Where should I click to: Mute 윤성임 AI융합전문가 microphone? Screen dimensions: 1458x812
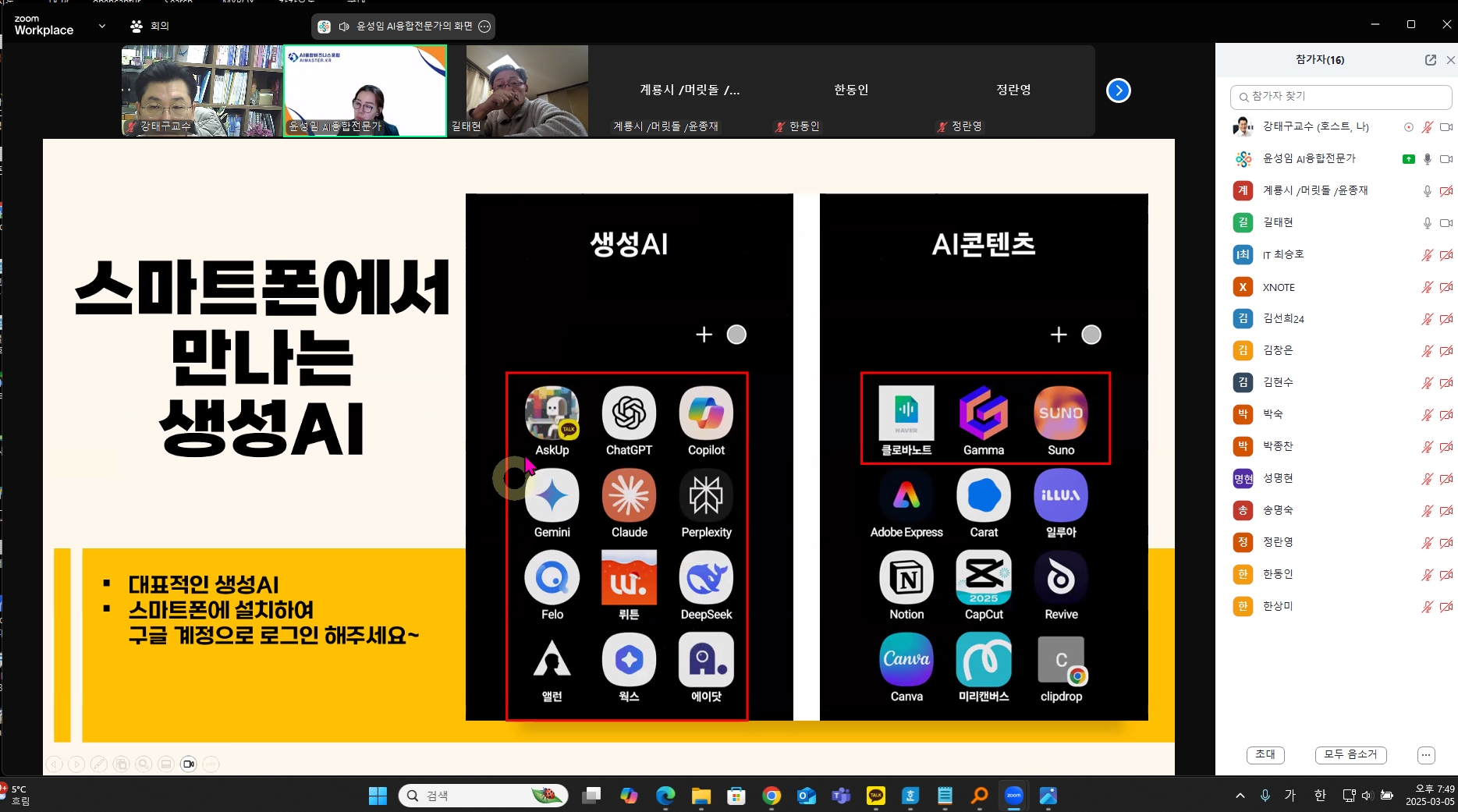1428,159
